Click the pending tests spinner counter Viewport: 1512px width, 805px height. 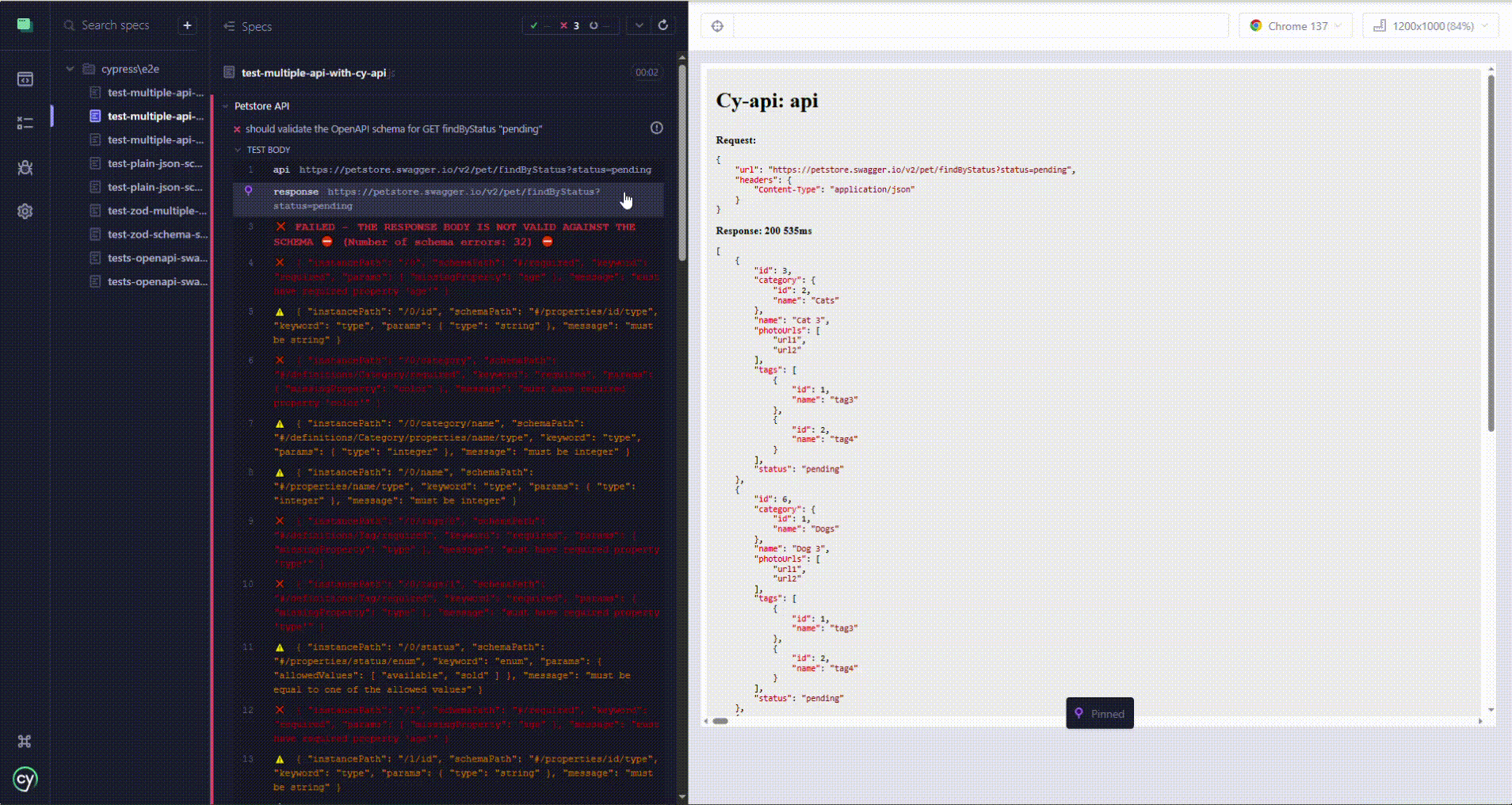pyautogui.click(x=598, y=25)
